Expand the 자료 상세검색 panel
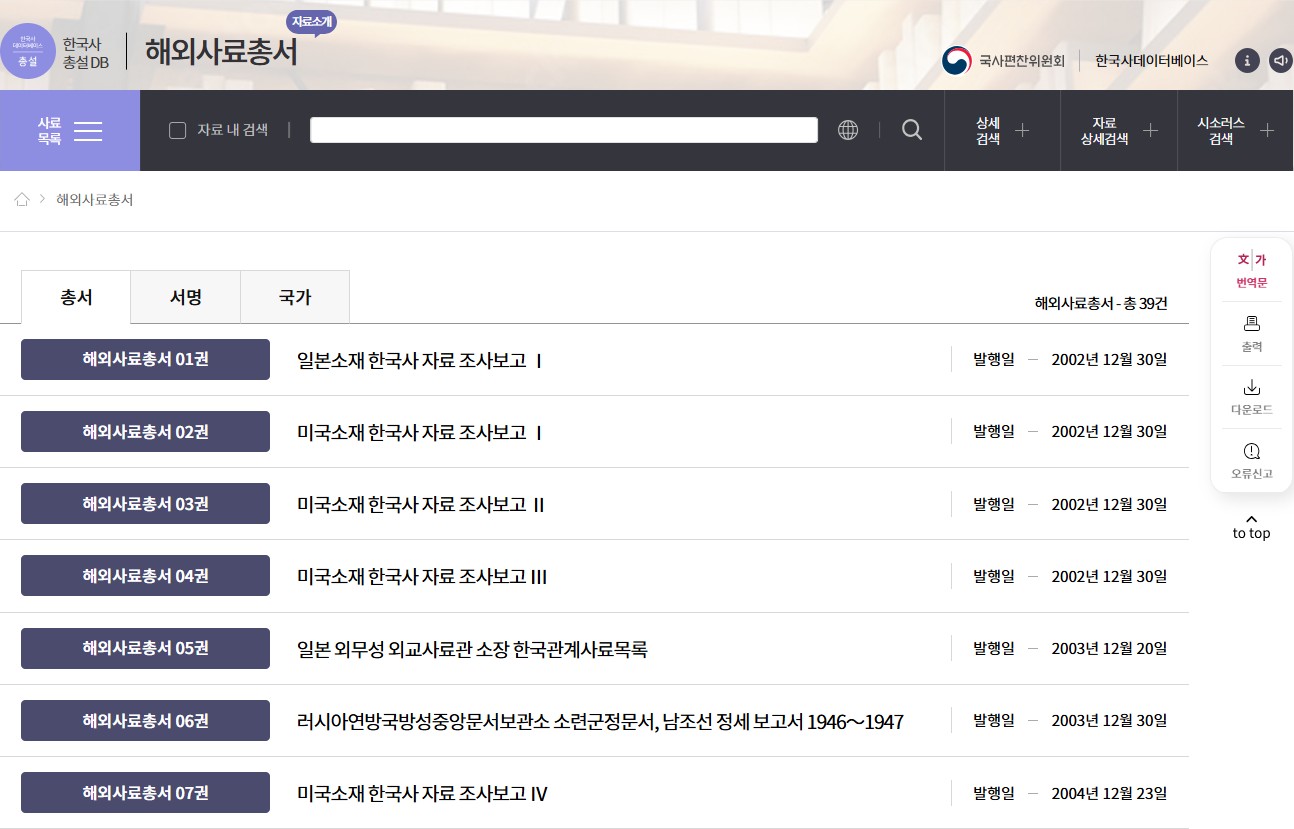1294x829 pixels. pos(1119,131)
